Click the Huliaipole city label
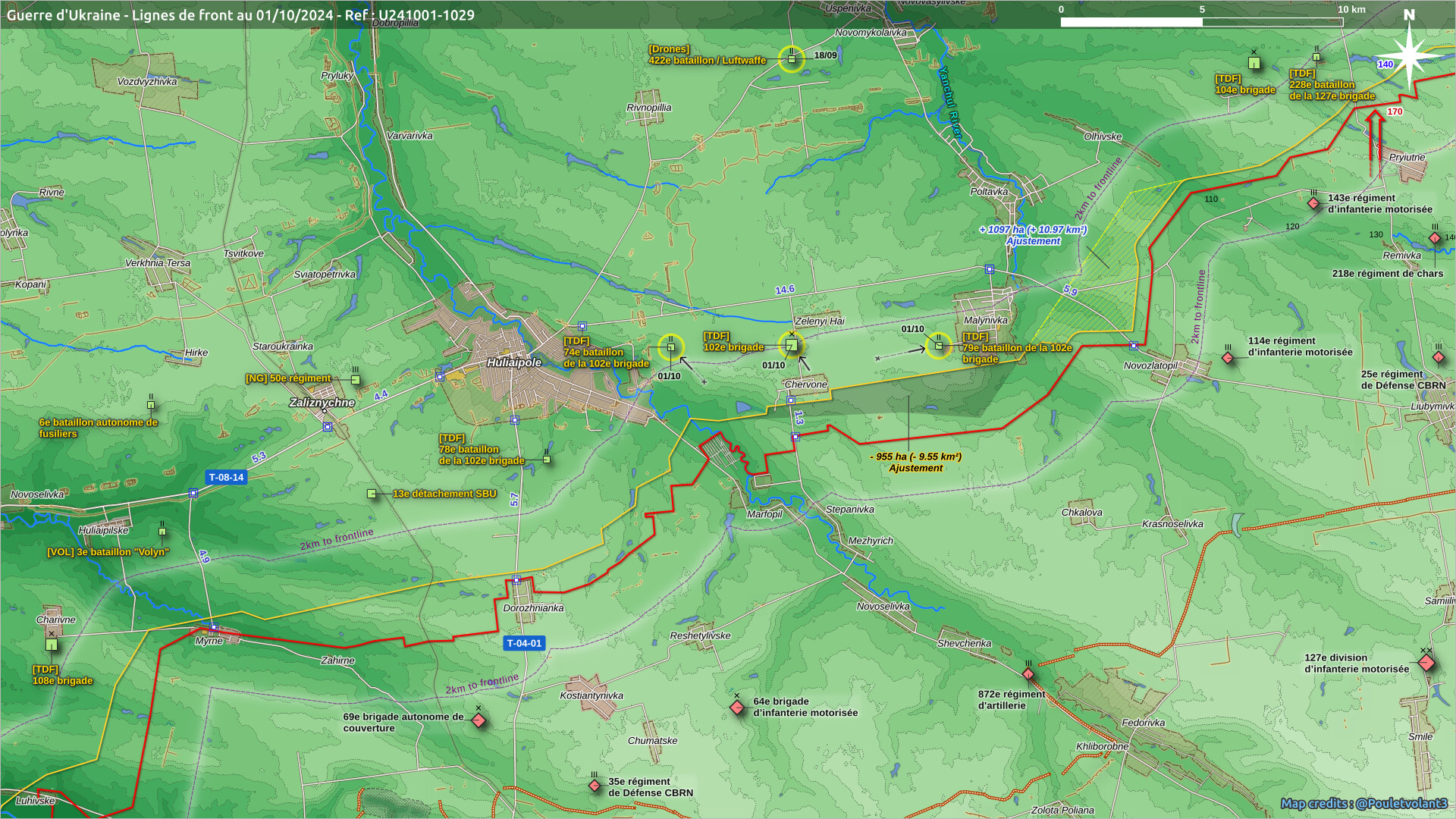The height and width of the screenshot is (819, 1456). coord(514,362)
